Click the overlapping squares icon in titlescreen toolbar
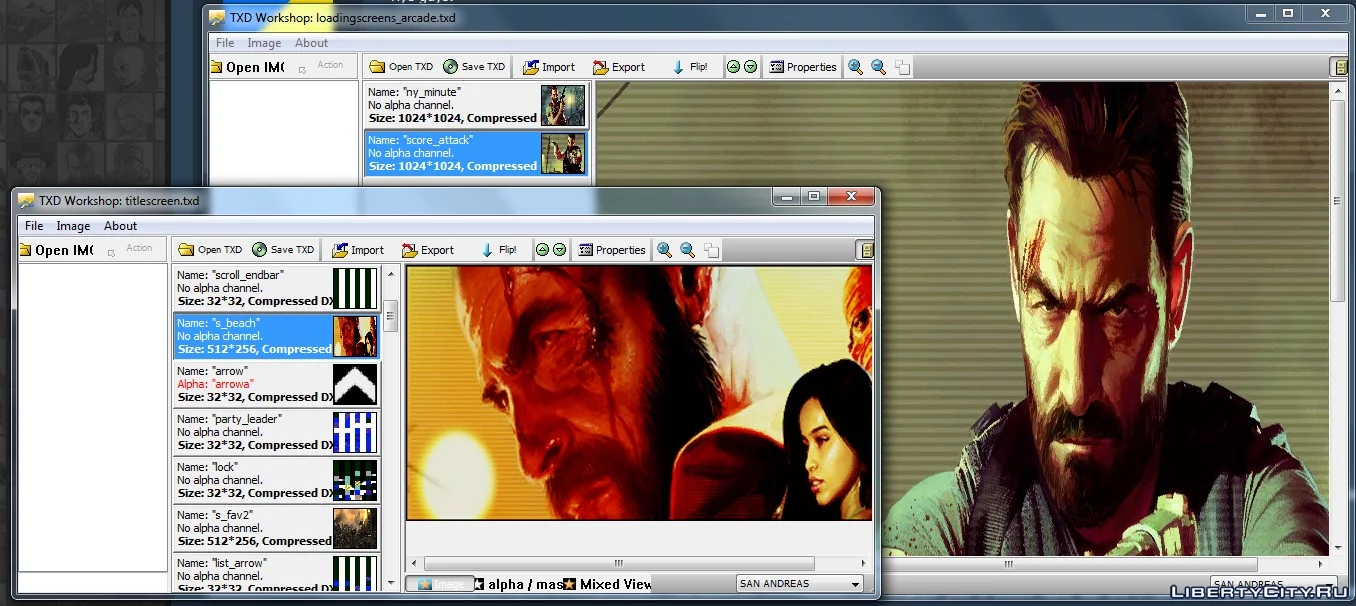Viewport: 1356px width, 606px height. [x=711, y=250]
